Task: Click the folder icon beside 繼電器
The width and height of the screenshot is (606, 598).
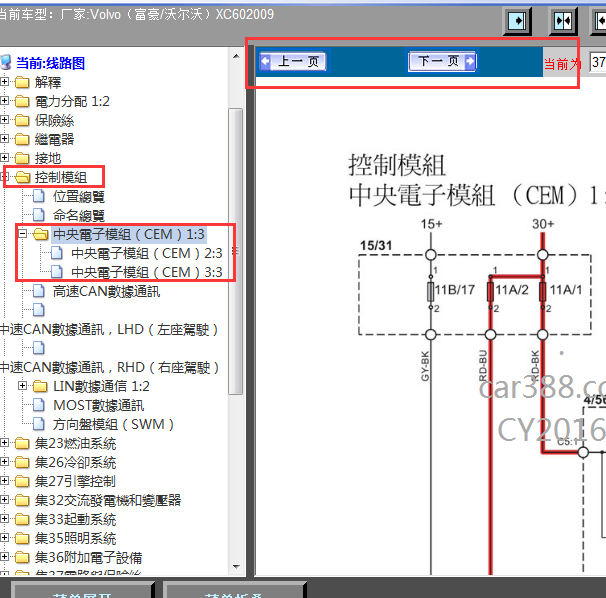Action: click(22, 139)
